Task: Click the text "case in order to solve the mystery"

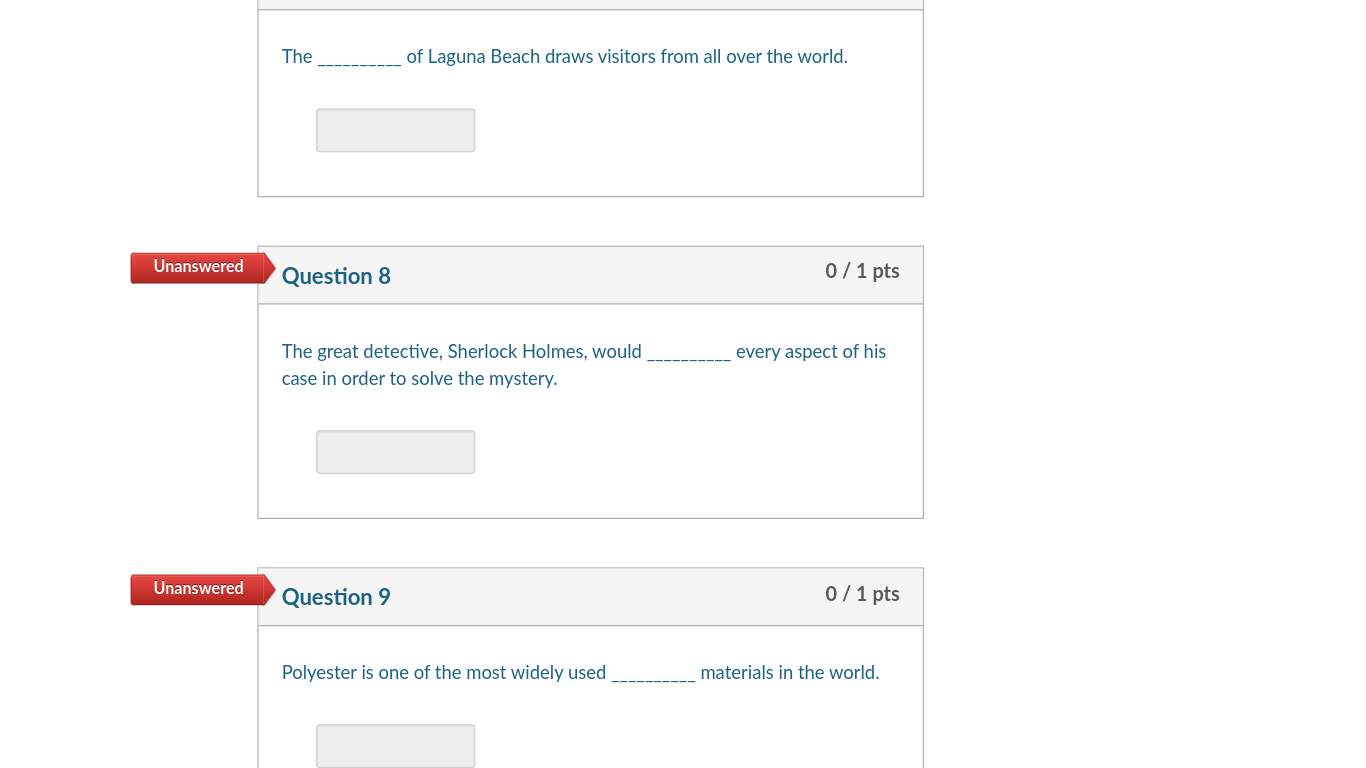Action: pos(419,379)
